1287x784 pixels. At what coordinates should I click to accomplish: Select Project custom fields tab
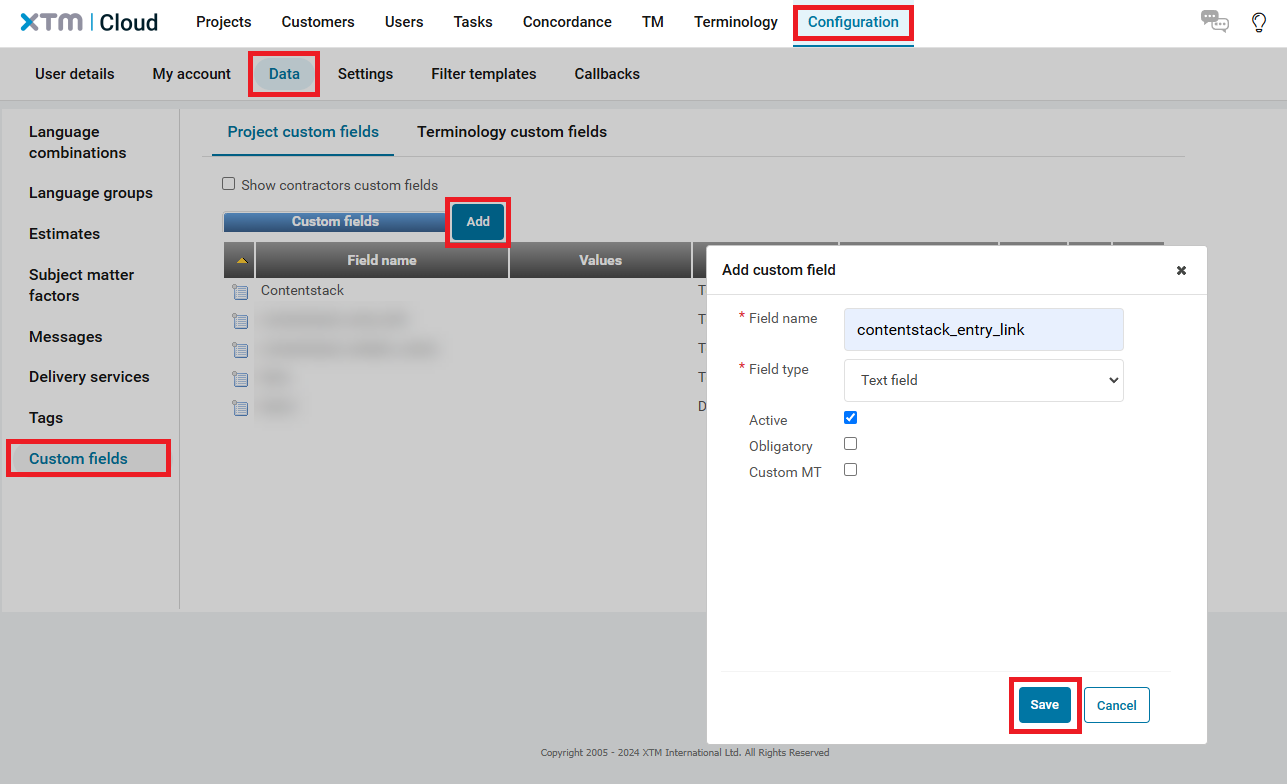(303, 132)
